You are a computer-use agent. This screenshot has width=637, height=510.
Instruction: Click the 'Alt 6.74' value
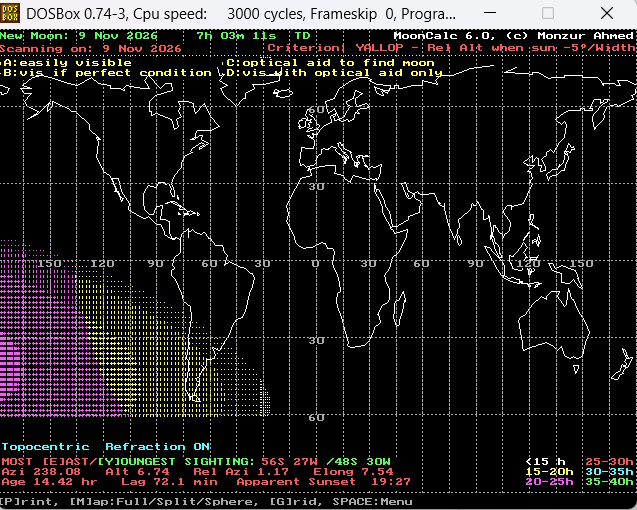[137, 472]
